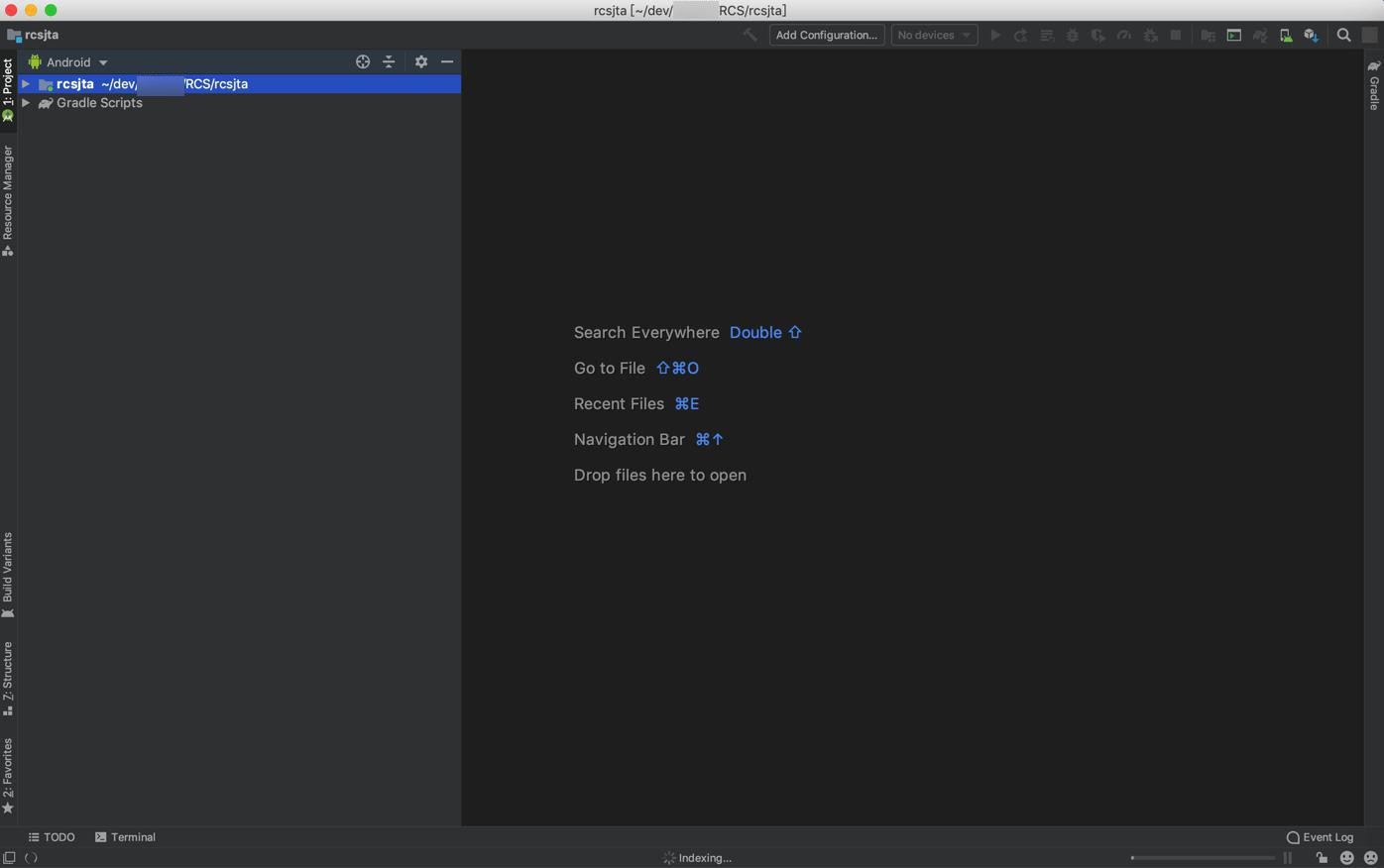Toggle tool window bars in status bar corner
This screenshot has width=1384, height=868.
(9, 858)
